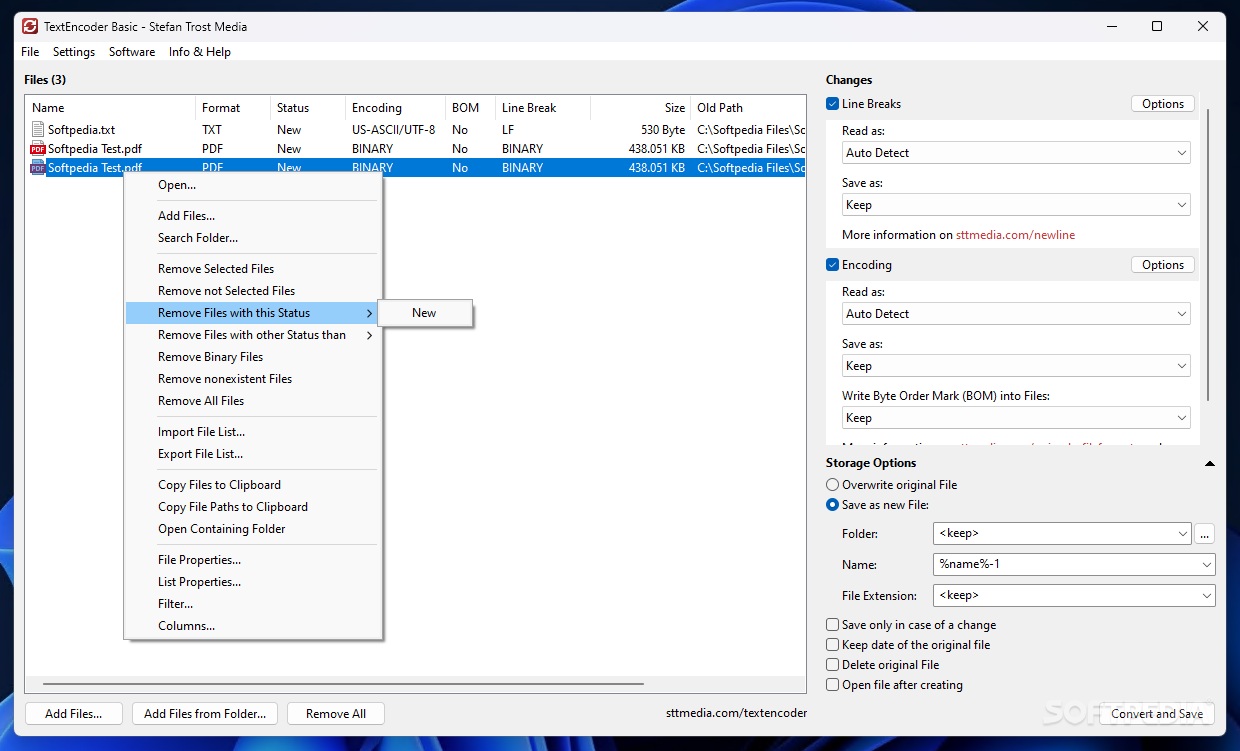Open sttmedia.com/textencoder link

pos(736,713)
